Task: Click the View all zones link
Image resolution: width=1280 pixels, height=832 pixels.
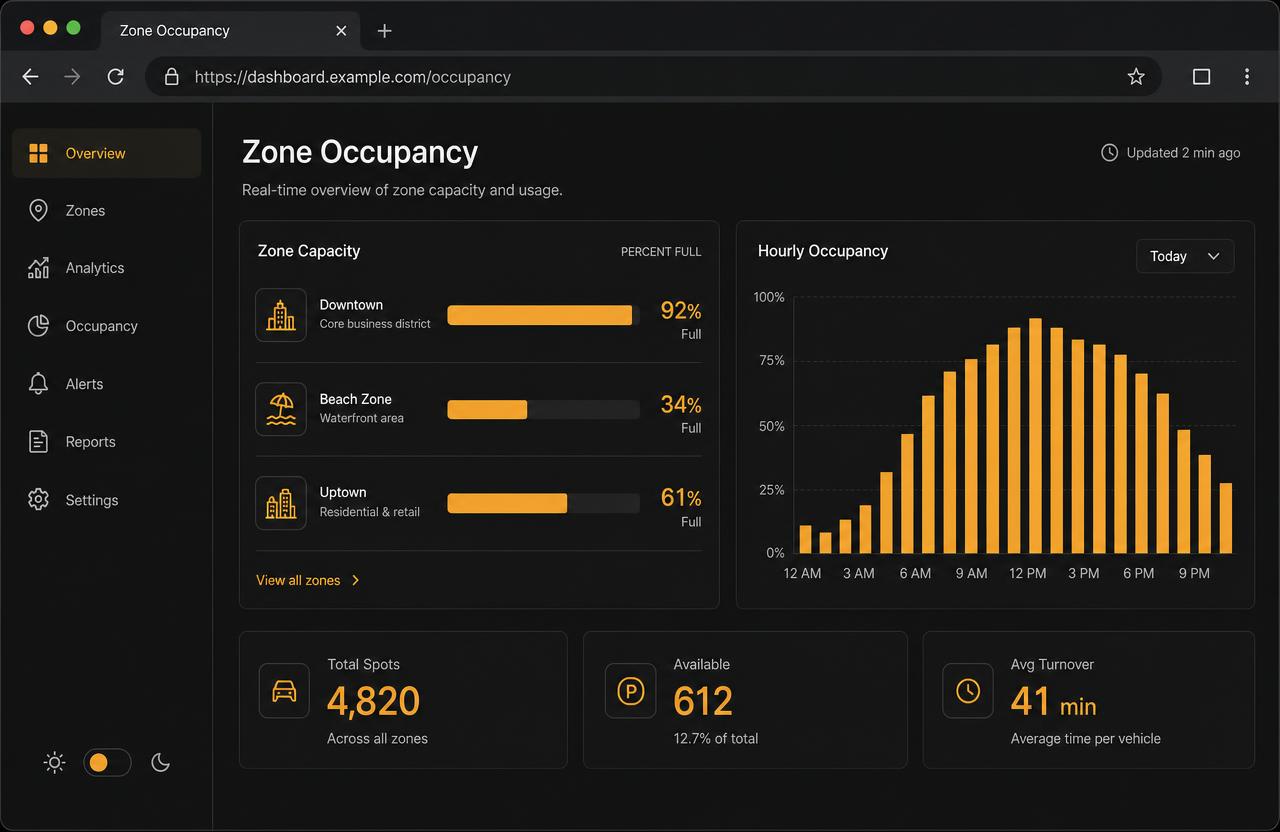Action: pyautogui.click(x=298, y=580)
